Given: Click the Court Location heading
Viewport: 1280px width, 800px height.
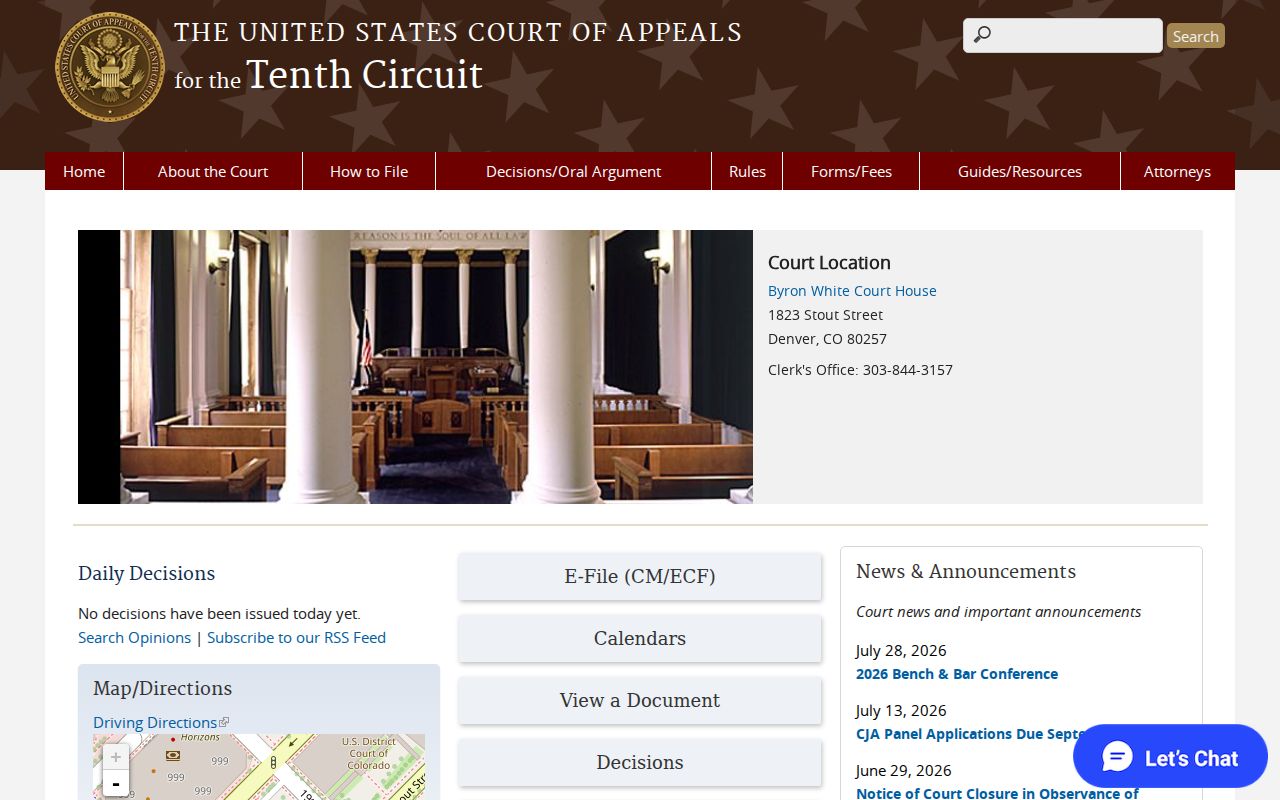Looking at the screenshot, I should [x=829, y=263].
